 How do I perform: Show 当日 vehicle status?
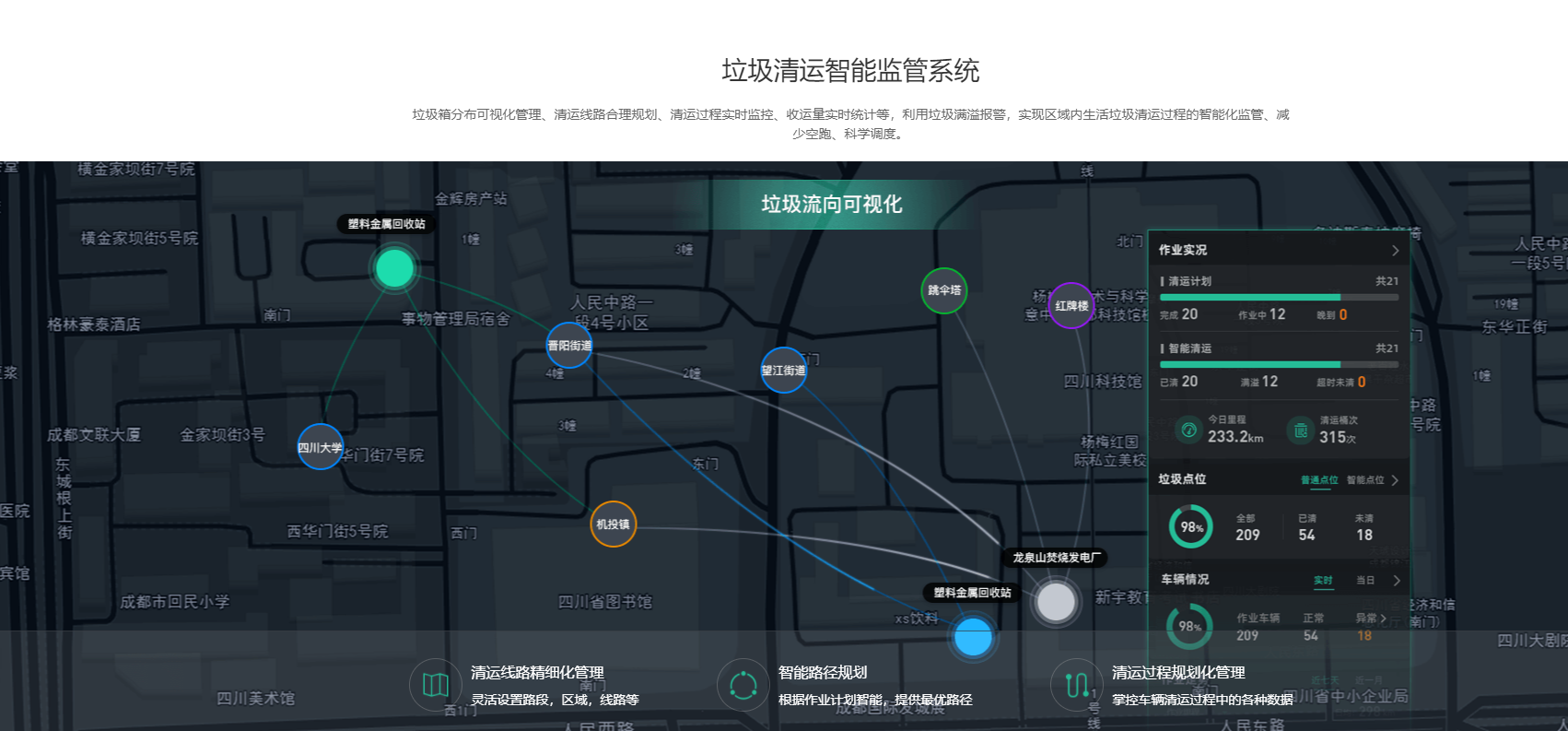(x=1364, y=581)
